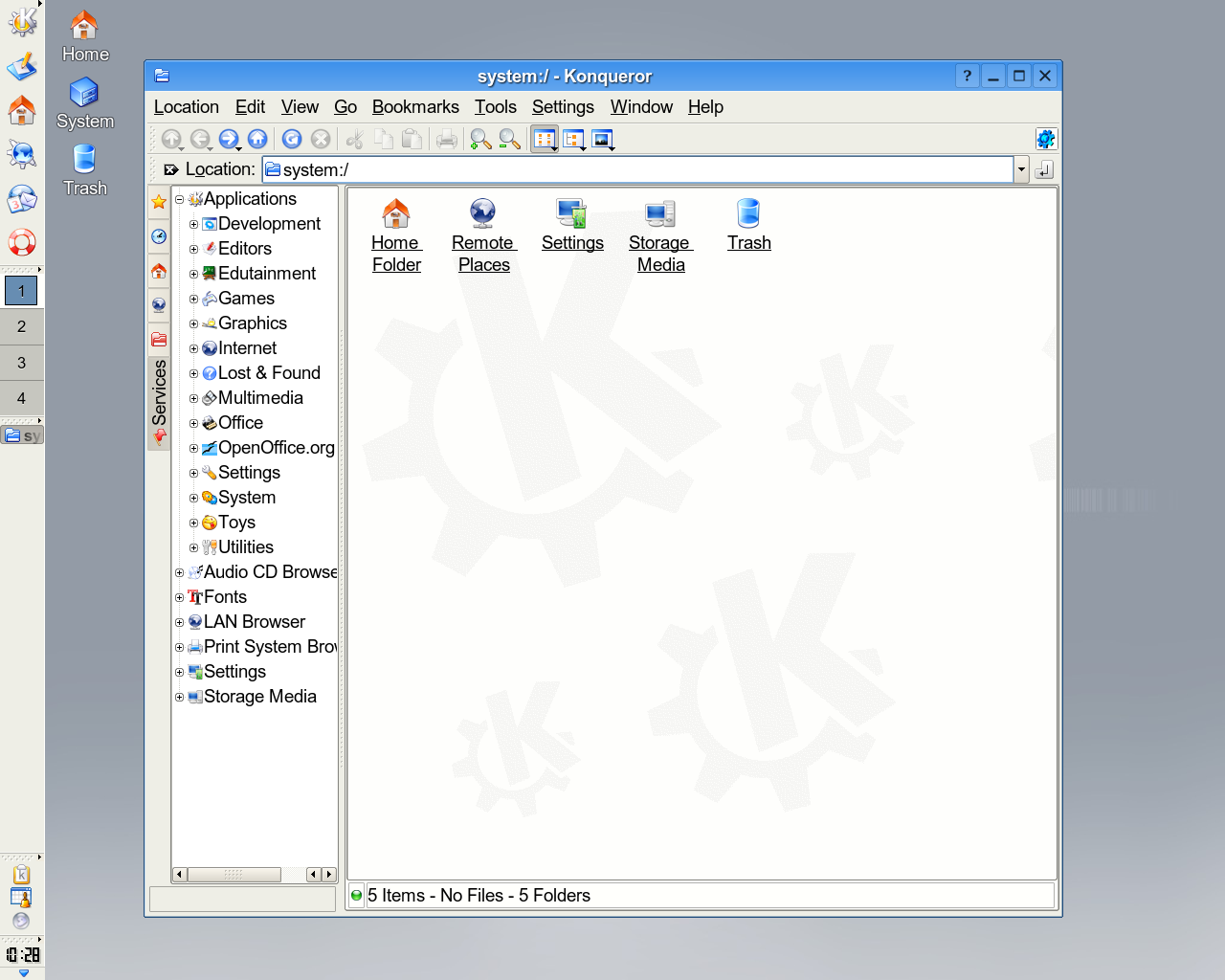The height and width of the screenshot is (980, 1225).
Task: Open the Window menu
Action: [x=641, y=107]
